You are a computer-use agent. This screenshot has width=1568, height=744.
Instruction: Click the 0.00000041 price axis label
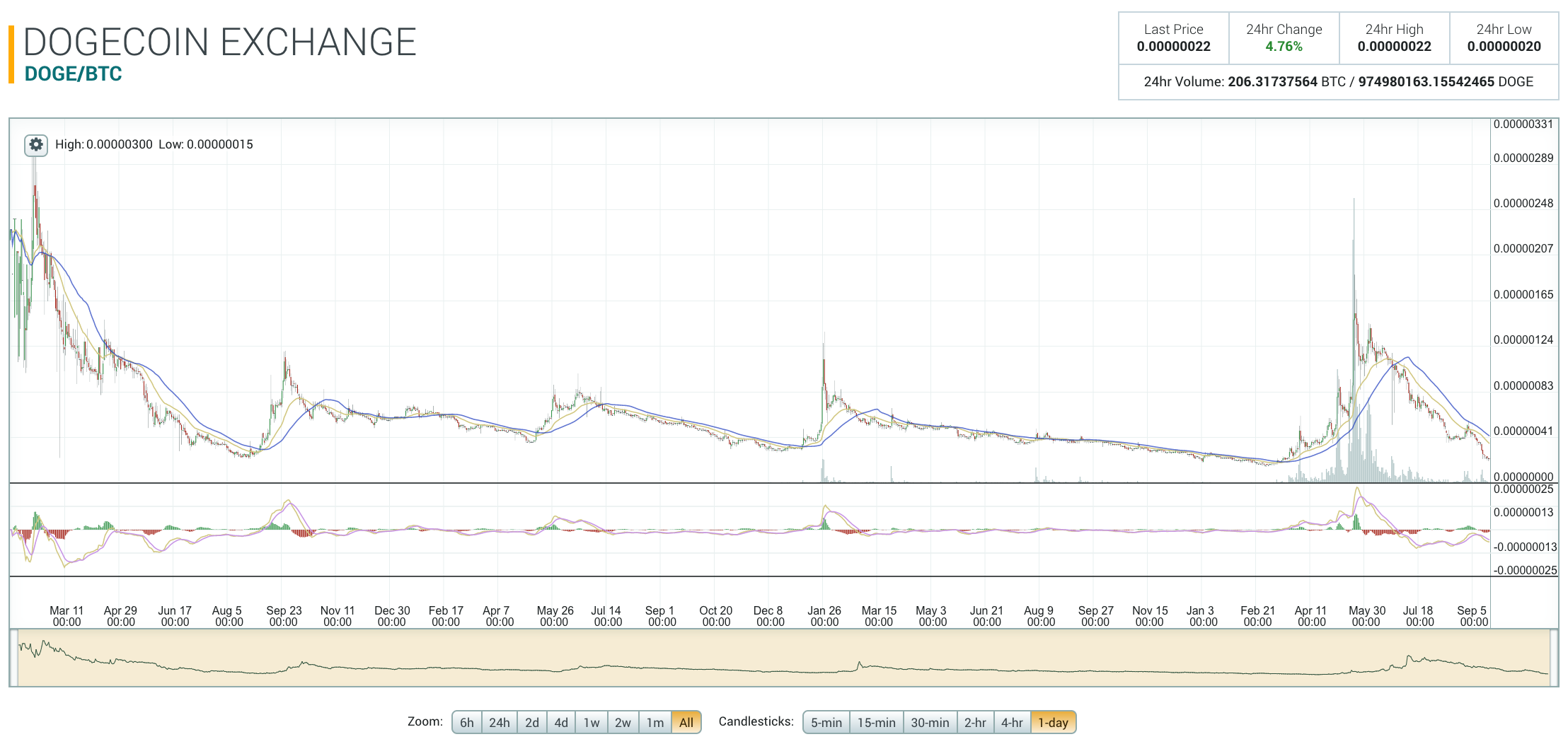pos(1523,431)
